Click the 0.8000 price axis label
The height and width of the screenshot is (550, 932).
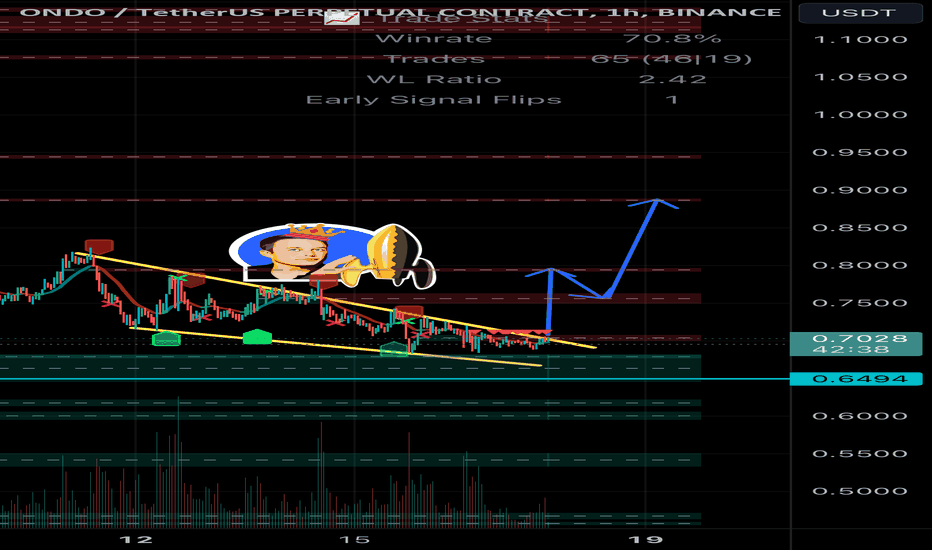pyautogui.click(x=860, y=265)
